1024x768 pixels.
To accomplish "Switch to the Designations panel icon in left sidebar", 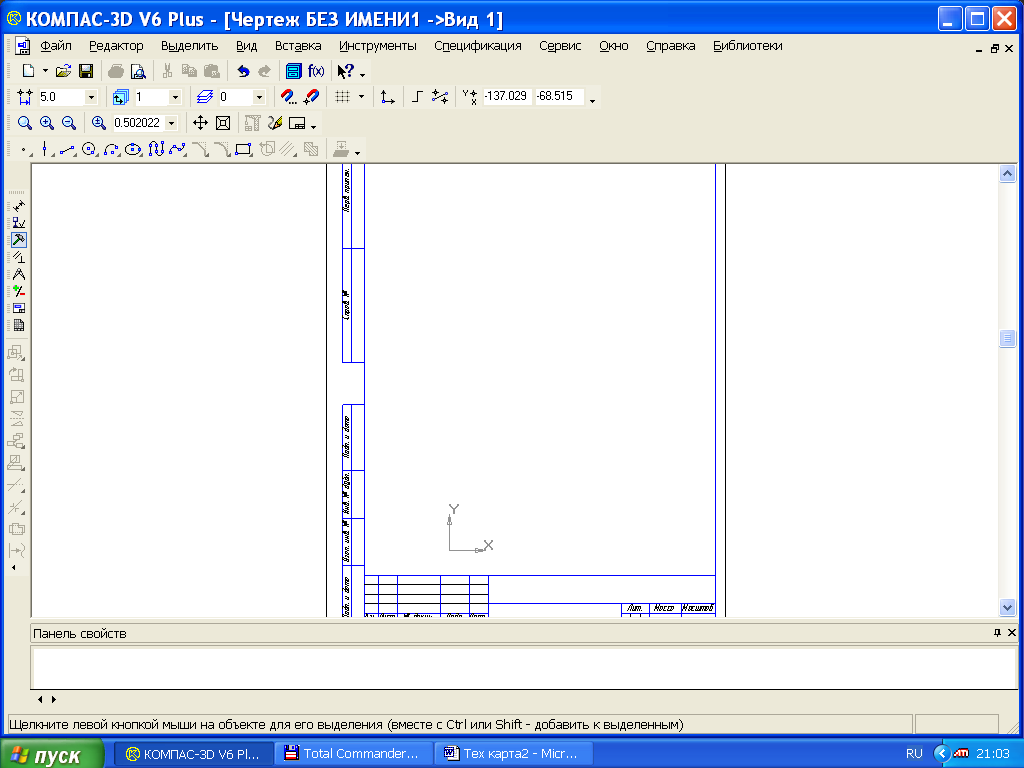I will click(x=19, y=223).
